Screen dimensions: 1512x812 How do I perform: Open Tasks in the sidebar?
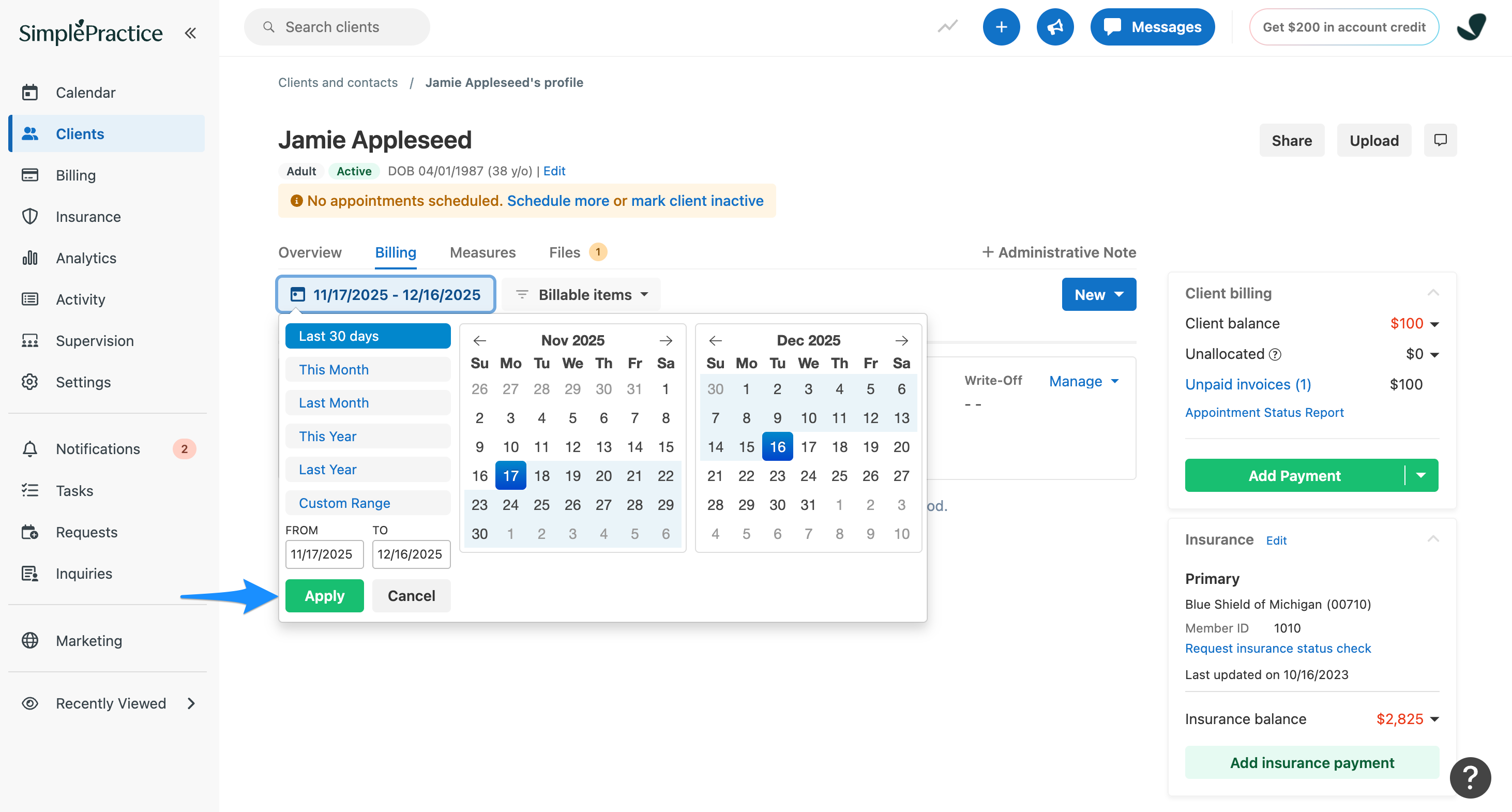pos(107,490)
